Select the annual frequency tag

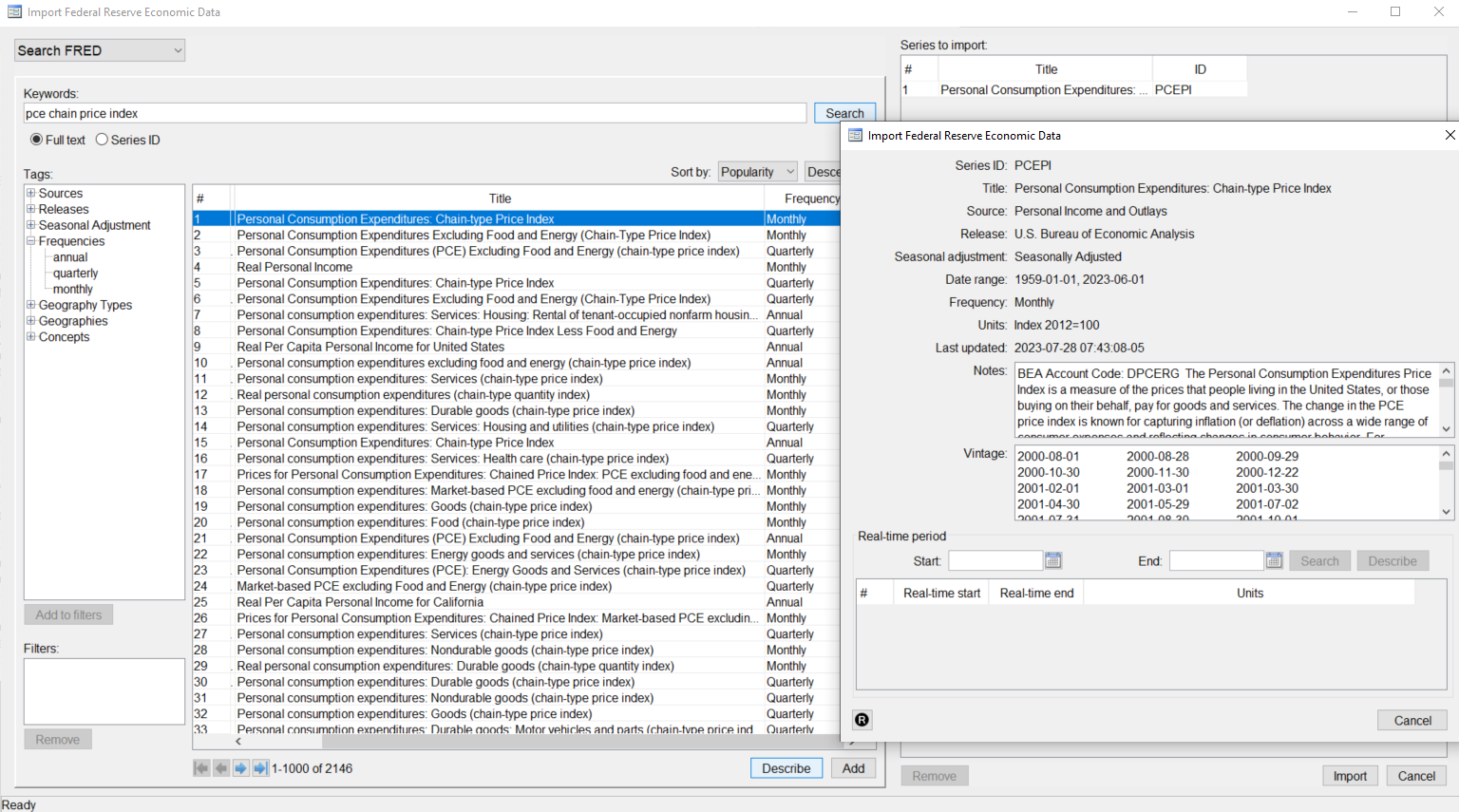(70, 257)
